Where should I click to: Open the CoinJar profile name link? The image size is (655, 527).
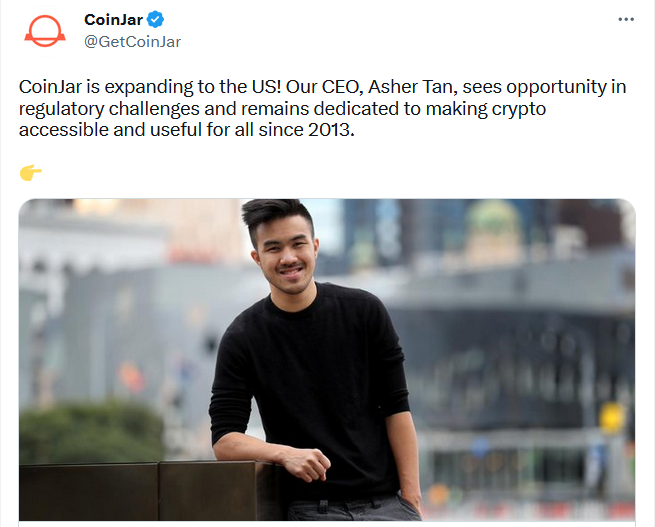[x=112, y=20]
